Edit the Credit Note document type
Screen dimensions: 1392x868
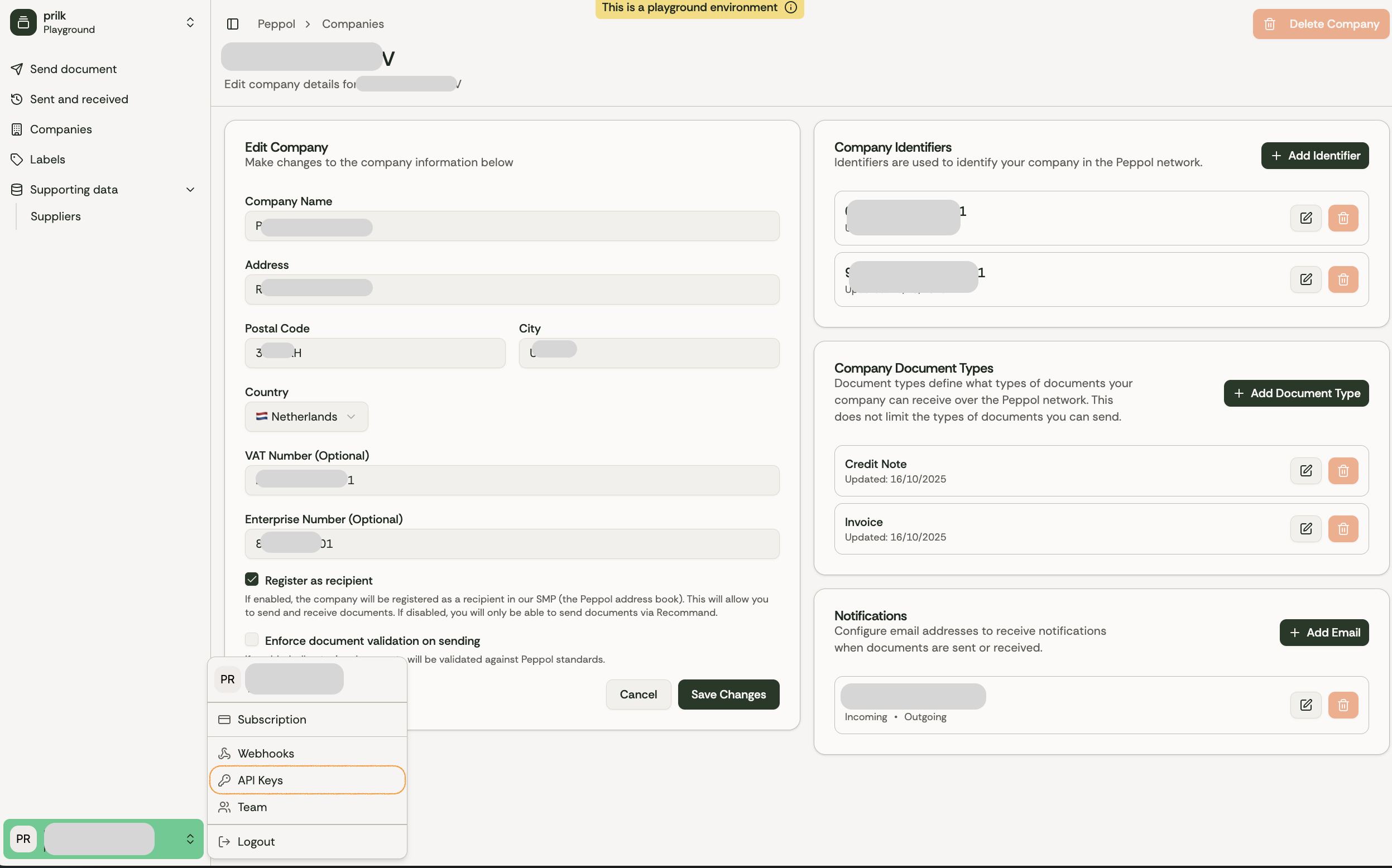pos(1305,471)
